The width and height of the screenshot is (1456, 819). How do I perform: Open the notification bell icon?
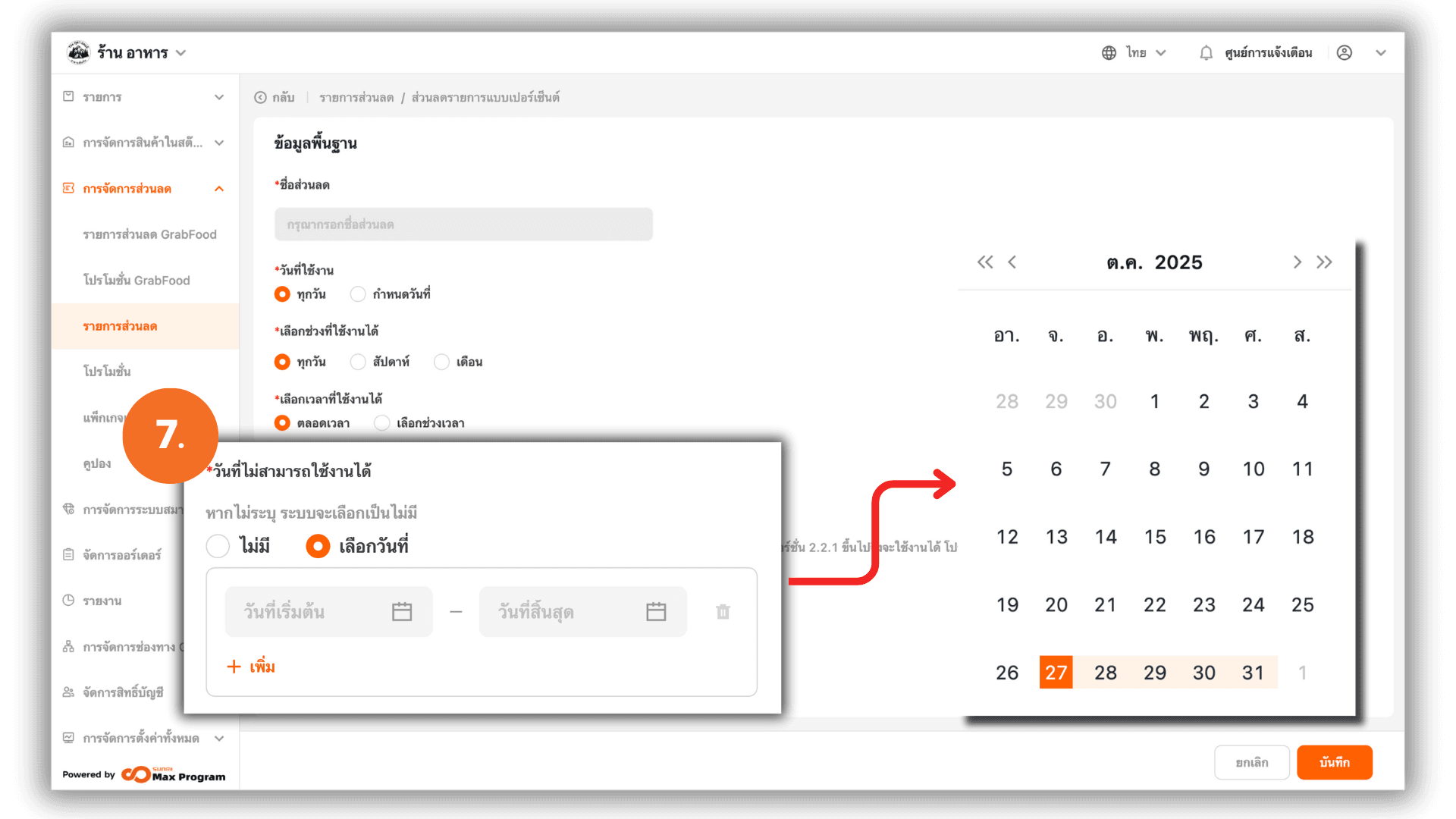coord(1206,53)
